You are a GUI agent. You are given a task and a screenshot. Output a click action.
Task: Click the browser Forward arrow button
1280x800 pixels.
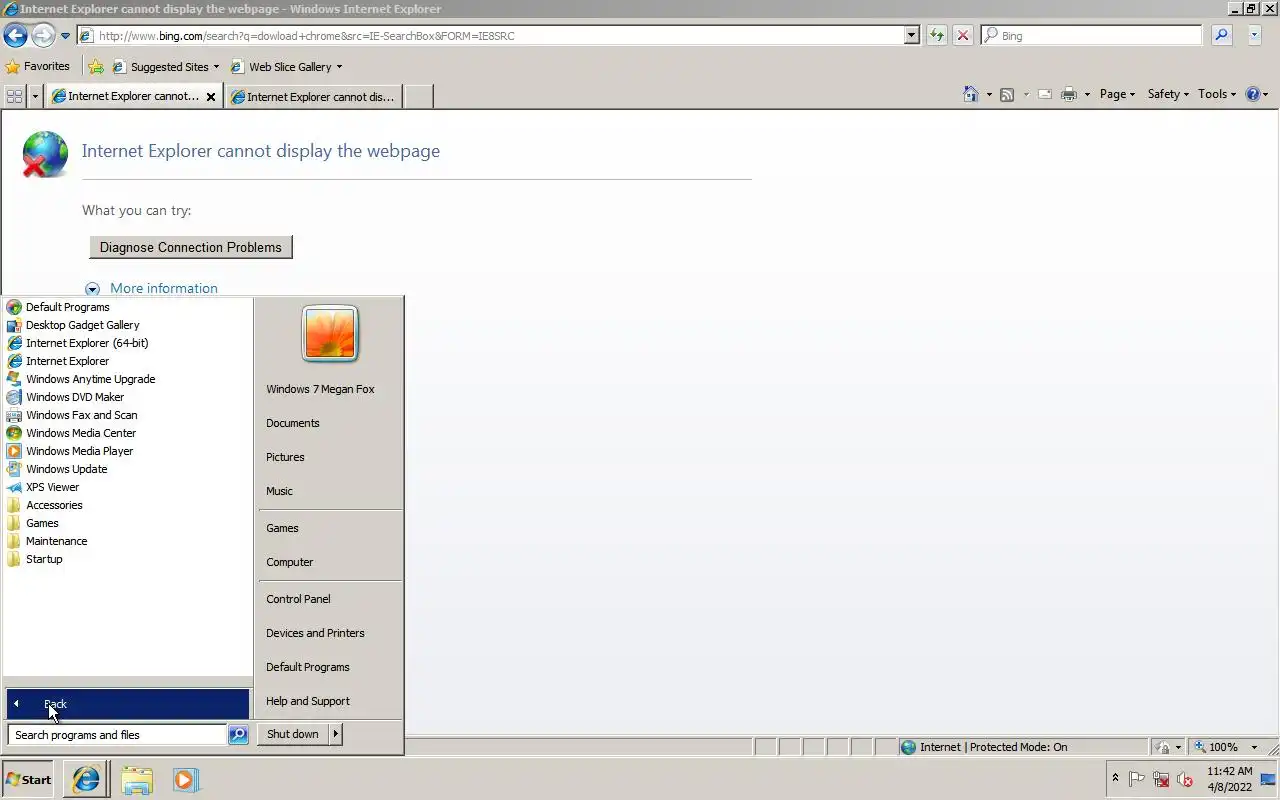(43, 35)
